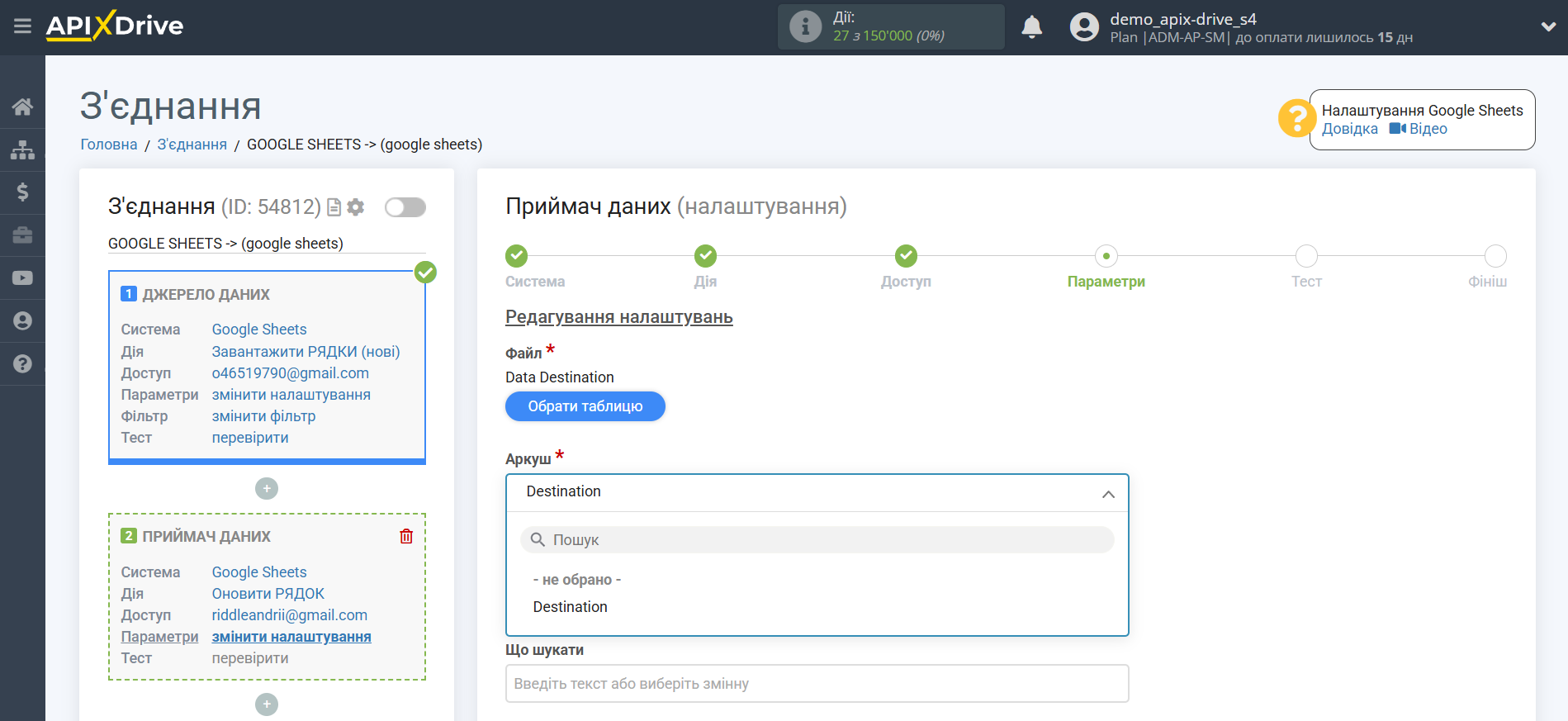Click the Пошук search field
The height and width of the screenshot is (721, 1568).
point(817,540)
